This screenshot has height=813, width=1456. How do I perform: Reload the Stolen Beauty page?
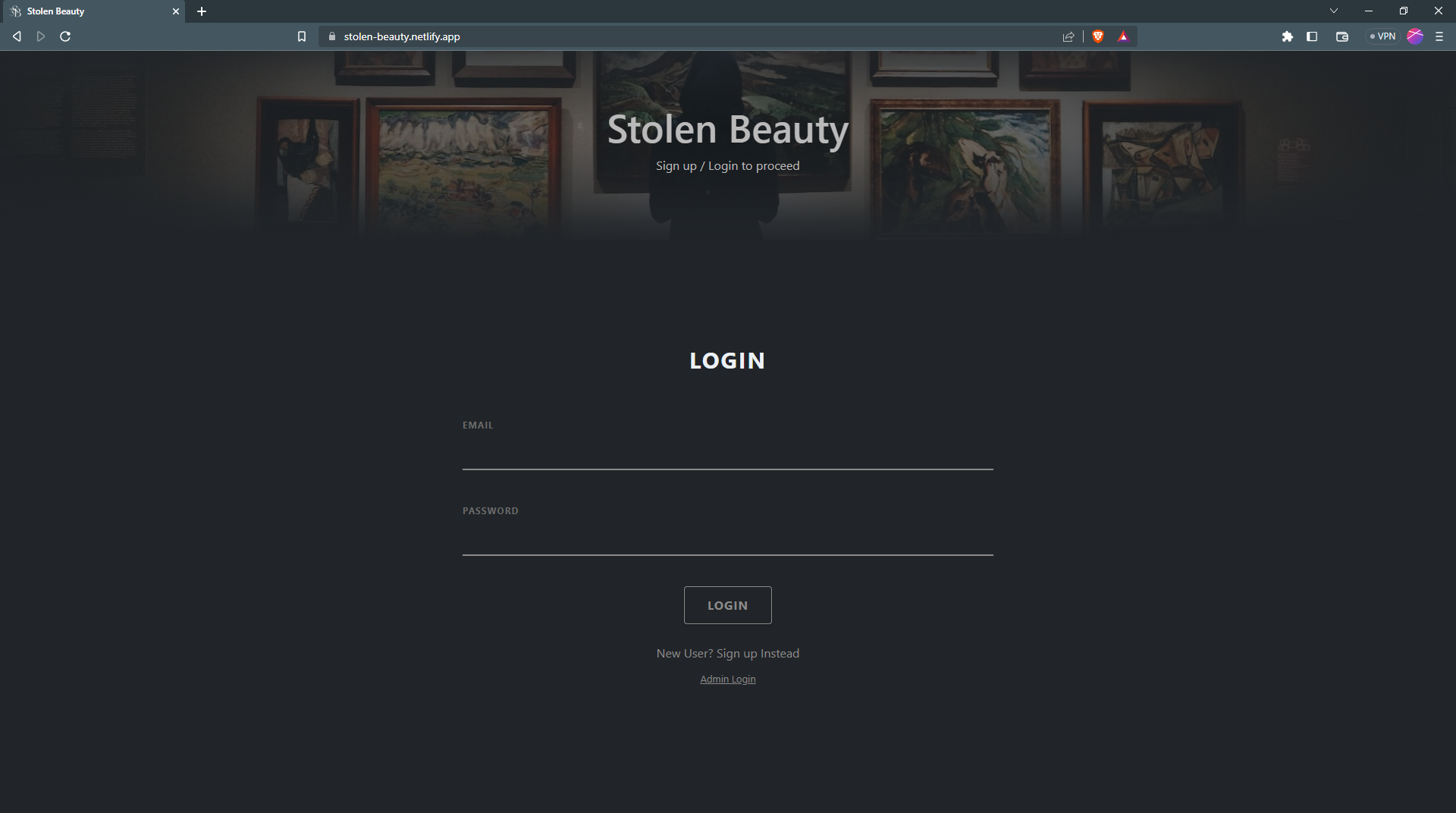point(65,36)
